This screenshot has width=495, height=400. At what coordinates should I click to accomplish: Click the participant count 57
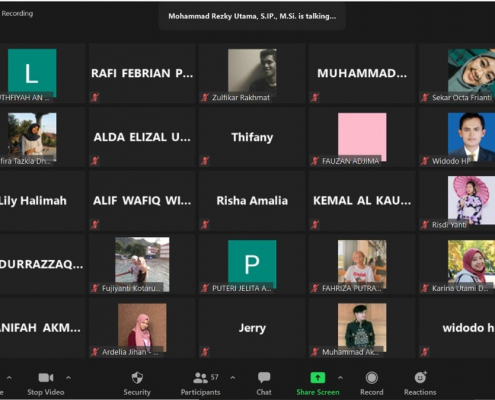214,377
